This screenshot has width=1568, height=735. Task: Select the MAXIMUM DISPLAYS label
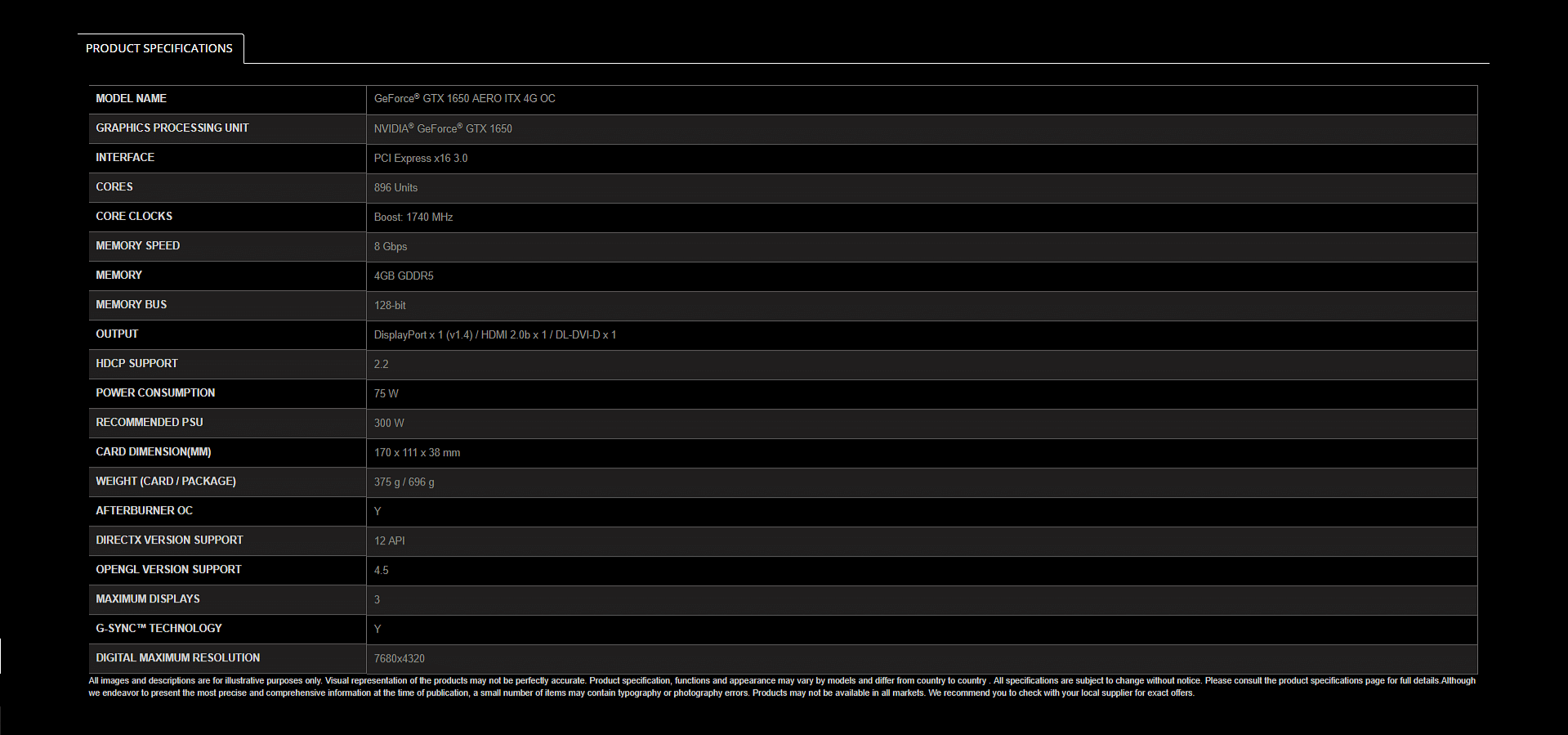pos(148,598)
